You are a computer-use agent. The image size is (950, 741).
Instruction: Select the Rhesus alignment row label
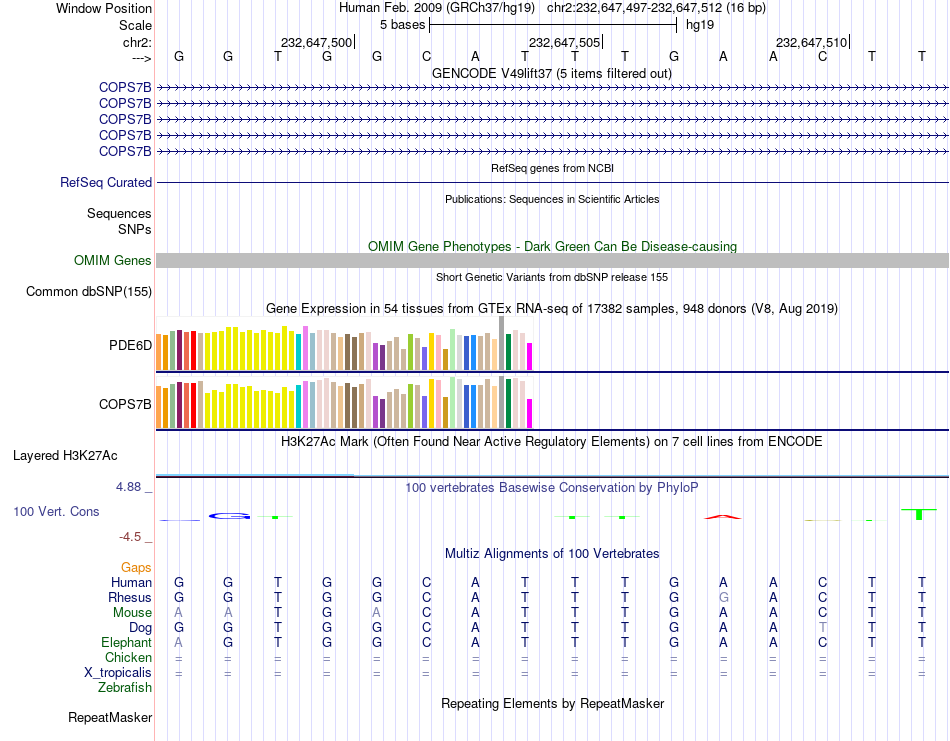pos(130,597)
